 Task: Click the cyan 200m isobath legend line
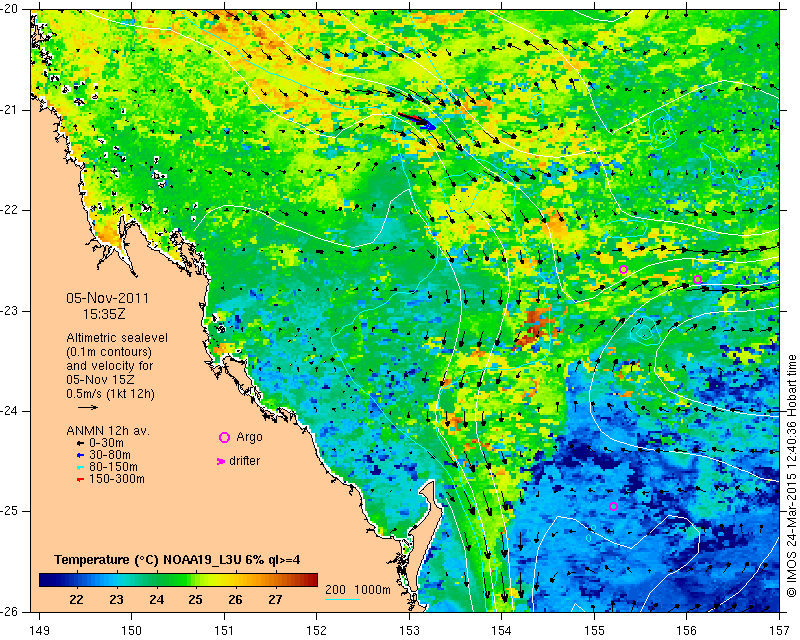[342, 599]
